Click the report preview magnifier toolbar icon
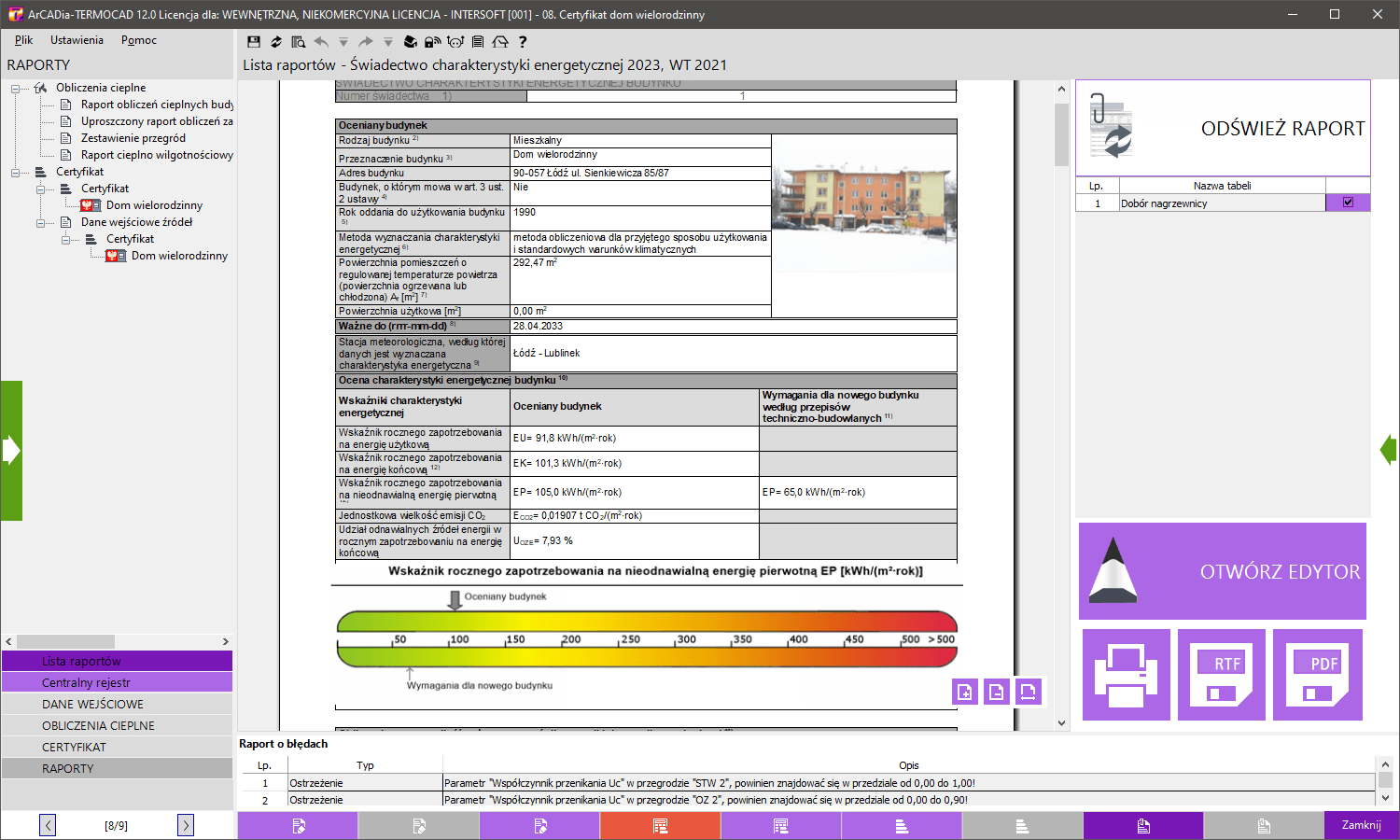Viewport: 1400px width, 840px height. click(x=299, y=42)
